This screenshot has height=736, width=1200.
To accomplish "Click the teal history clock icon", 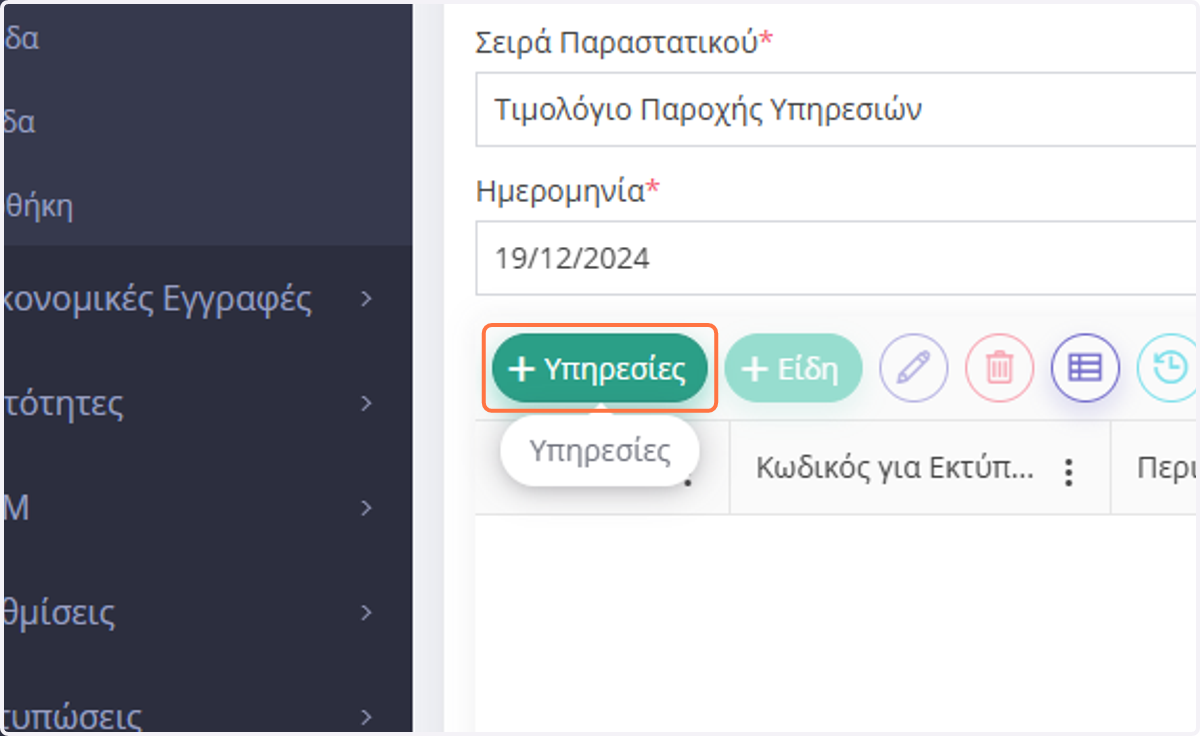I will 1167,368.
